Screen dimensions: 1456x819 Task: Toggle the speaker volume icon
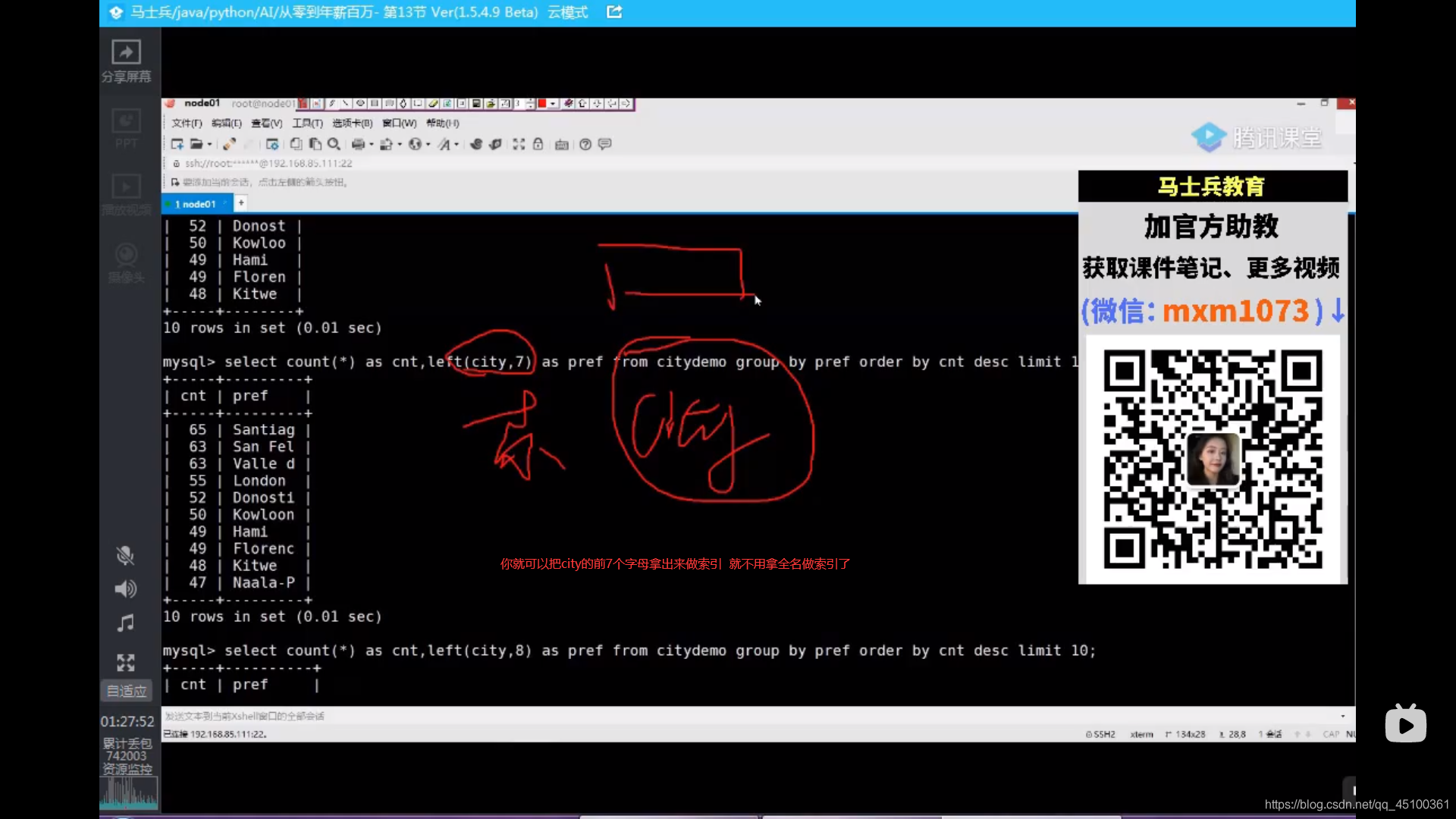(125, 589)
